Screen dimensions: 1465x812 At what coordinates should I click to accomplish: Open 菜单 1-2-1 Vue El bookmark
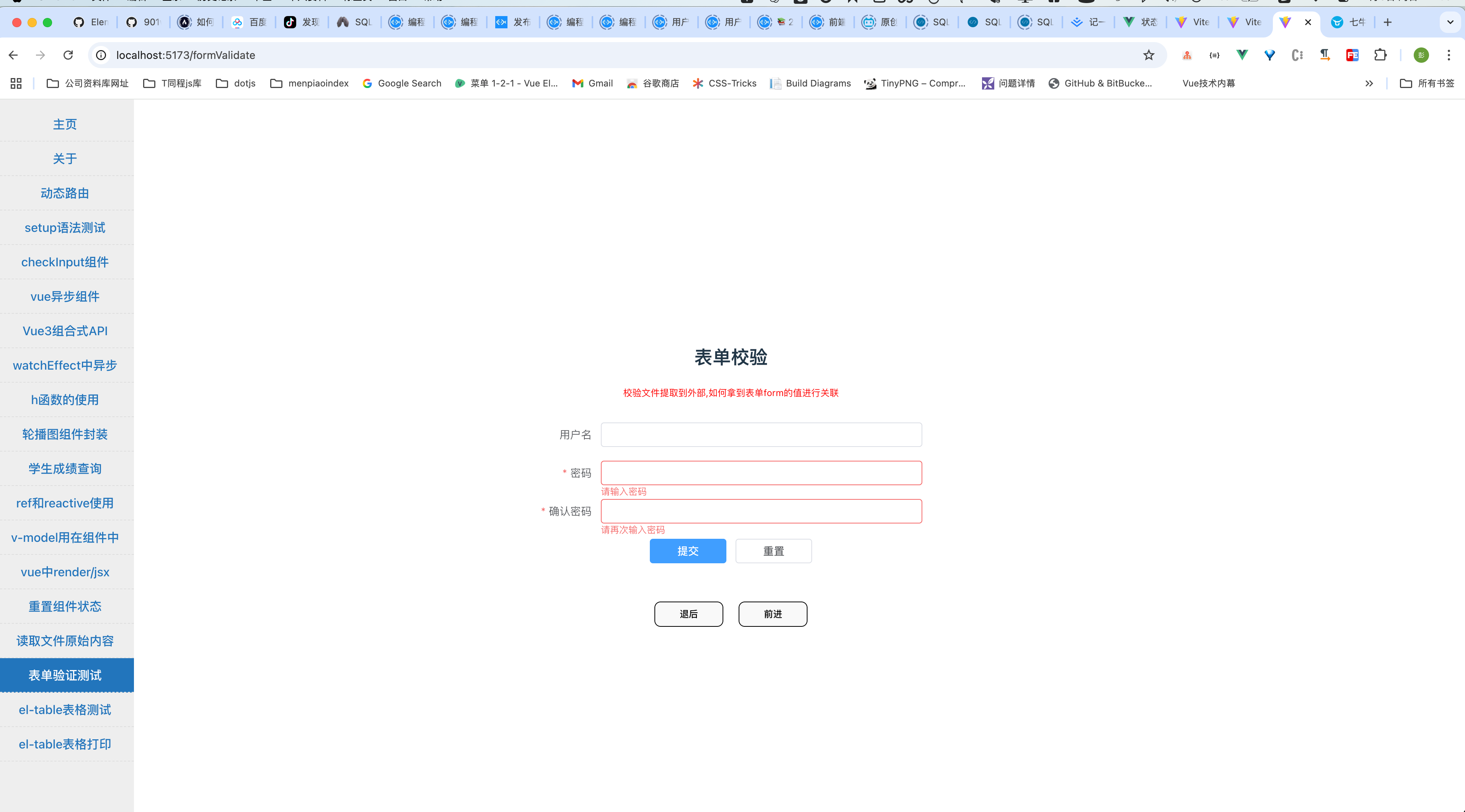click(x=506, y=83)
